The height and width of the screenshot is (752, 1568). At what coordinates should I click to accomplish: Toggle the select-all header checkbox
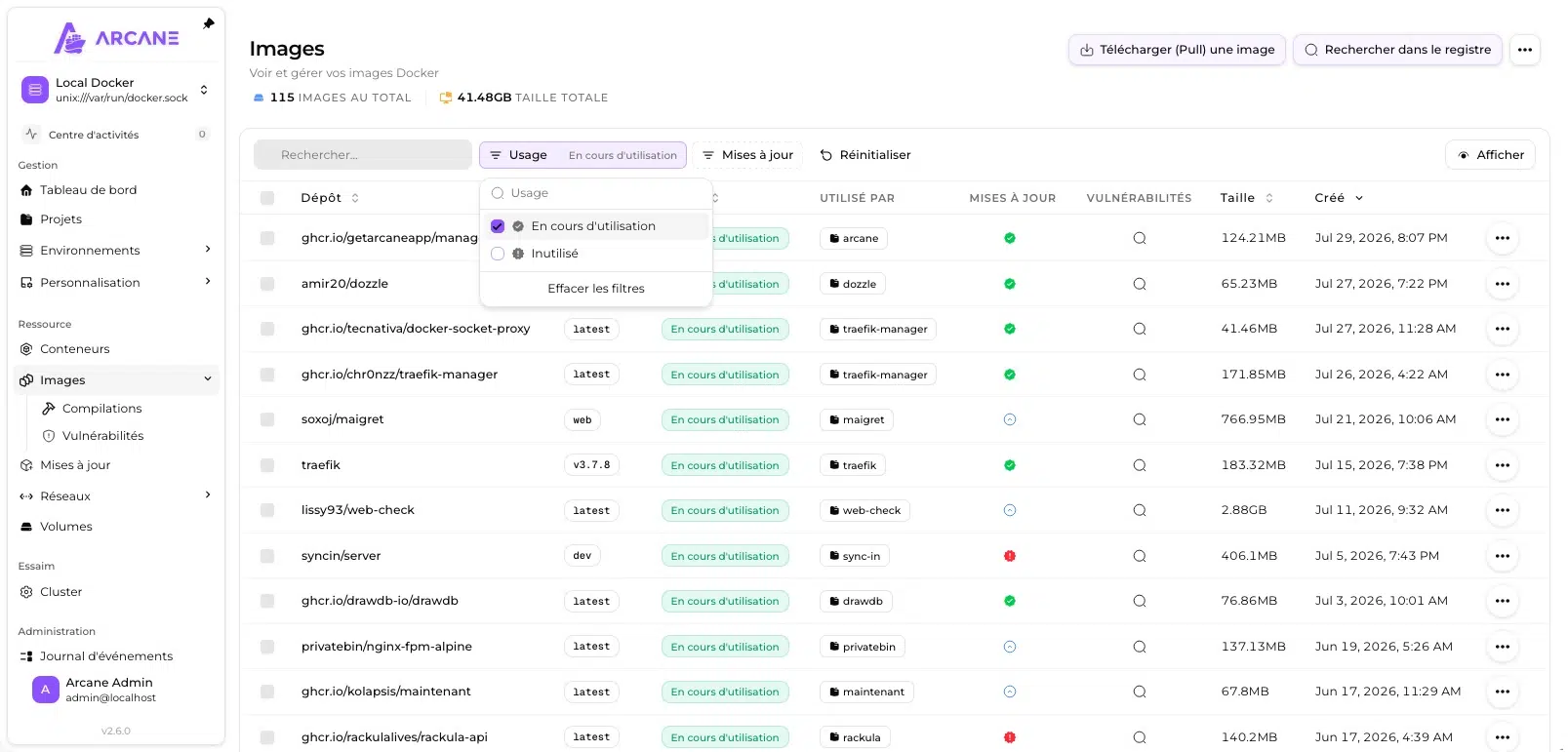[x=267, y=198]
